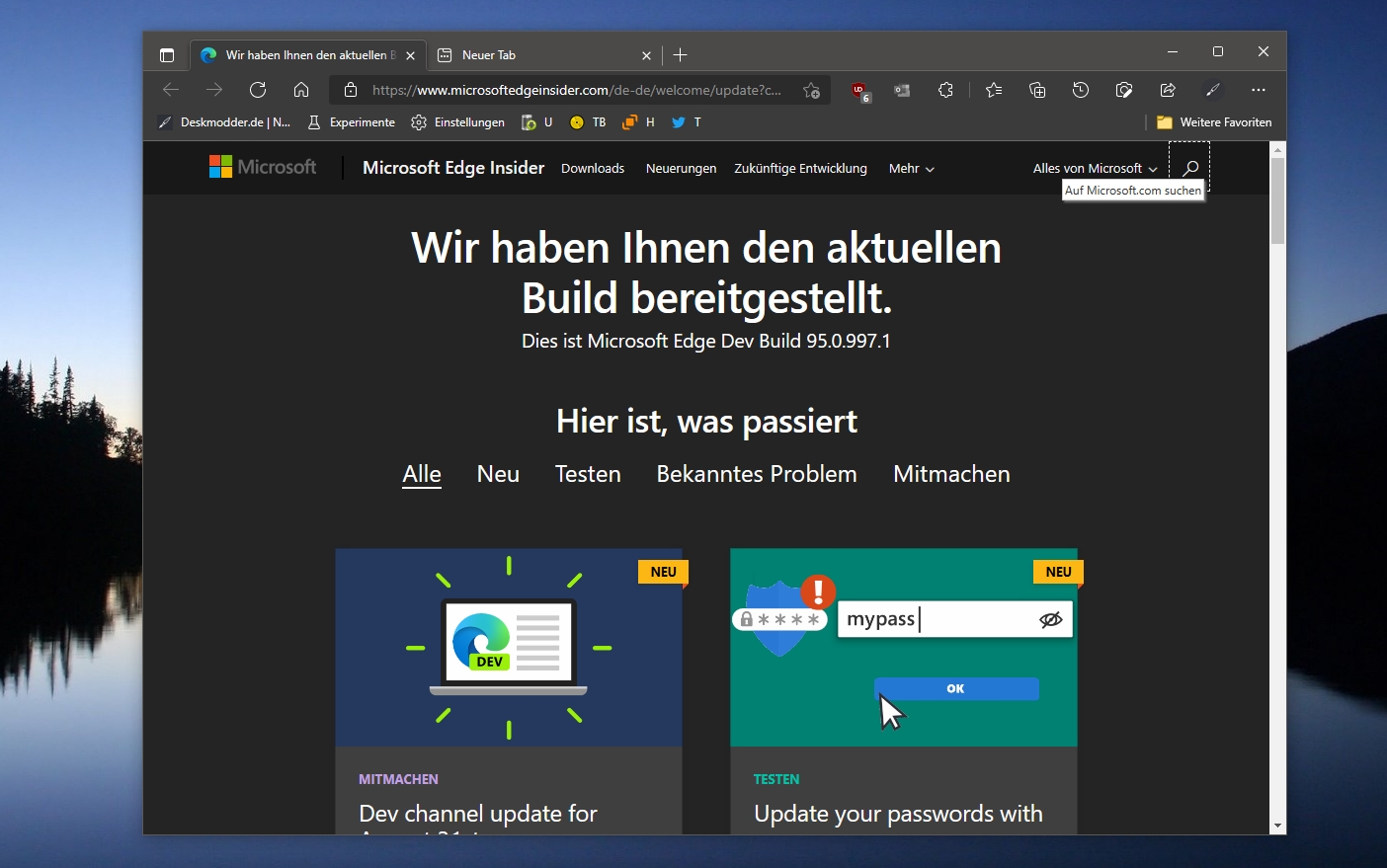This screenshot has height=868, width=1387.
Task: Open the U bookmark in favorites bar
Action: pyautogui.click(x=536, y=122)
